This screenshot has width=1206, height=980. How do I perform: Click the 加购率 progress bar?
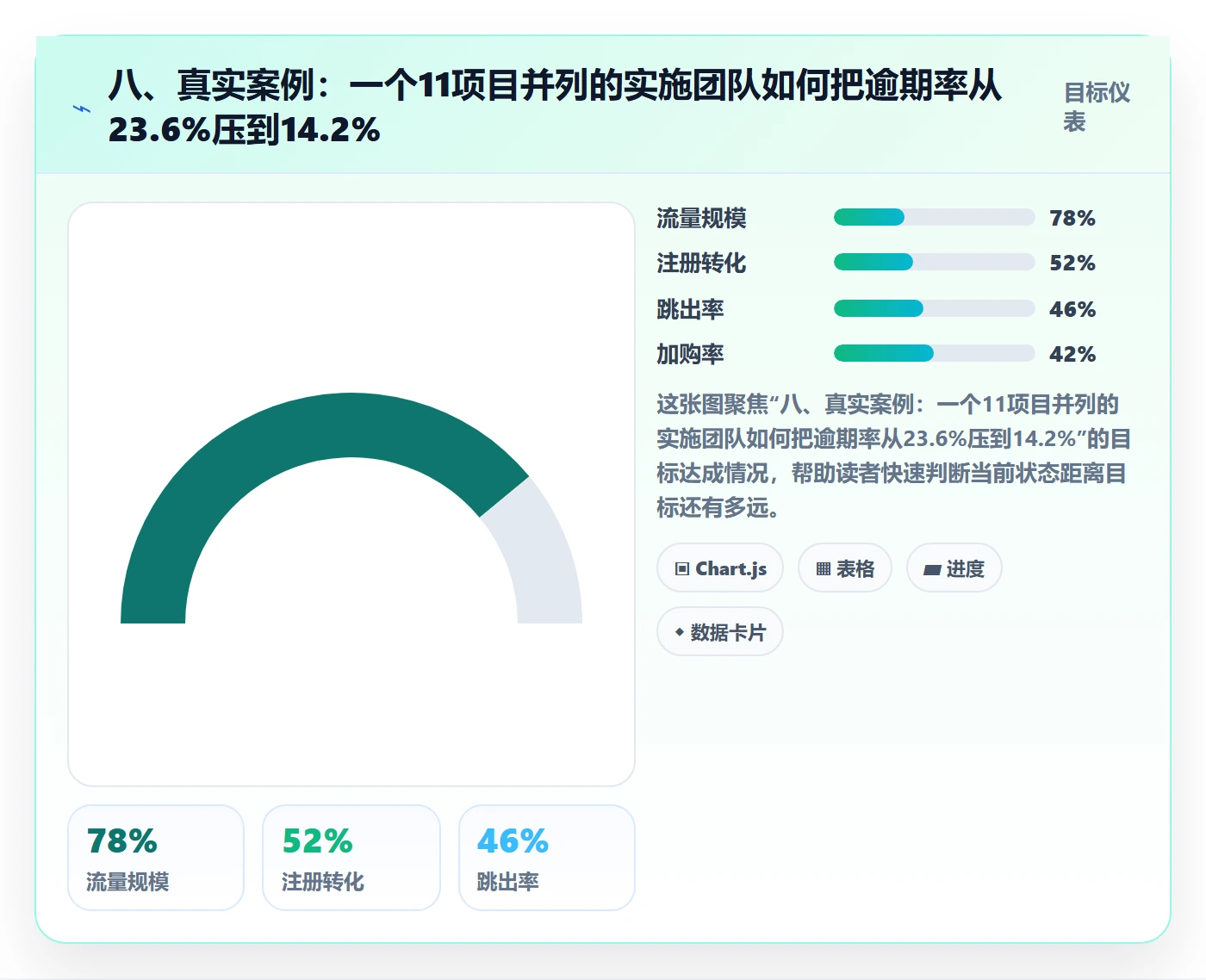click(934, 353)
